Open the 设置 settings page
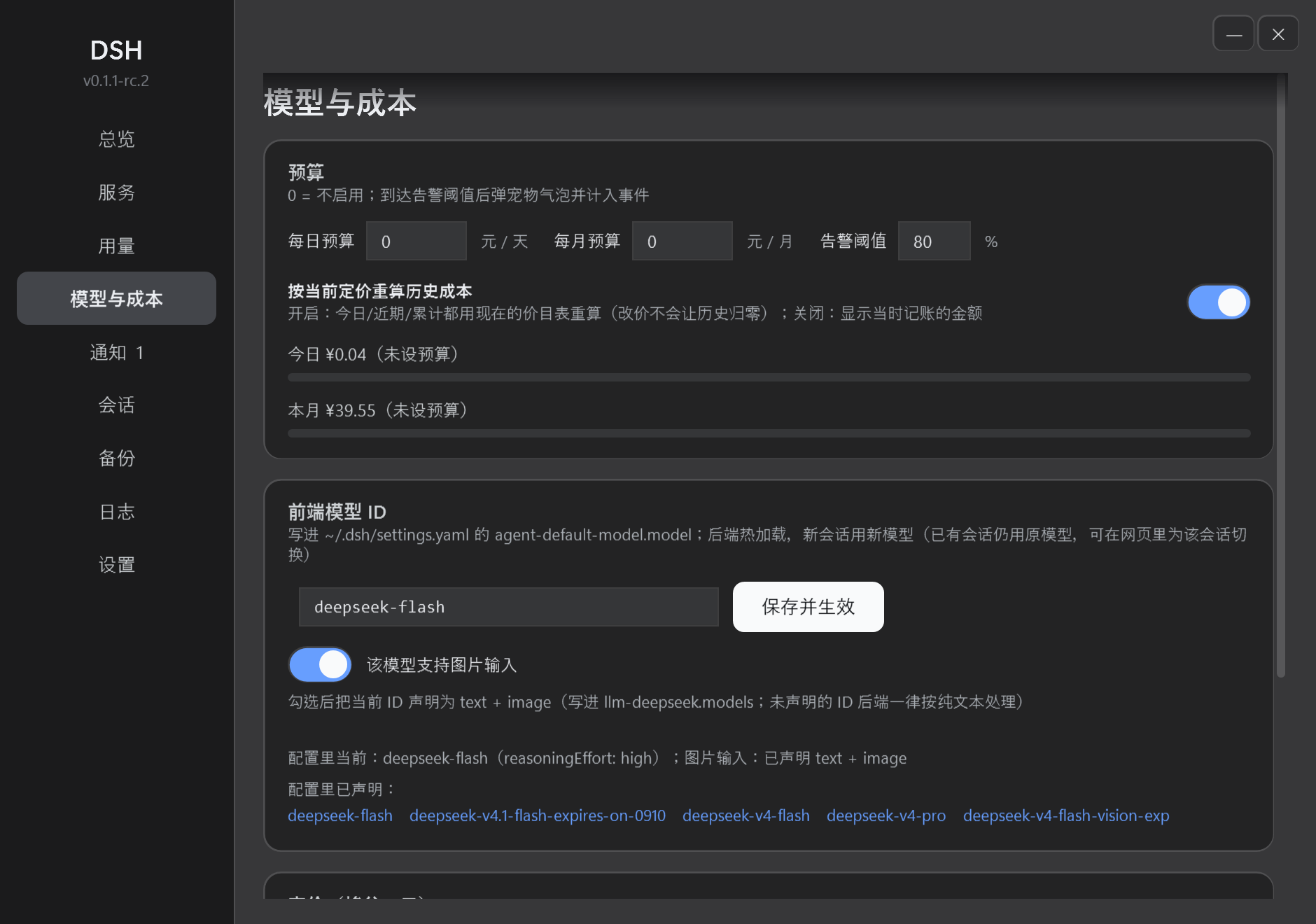The width and height of the screenshot is (1316, 924). click(116, 565)
